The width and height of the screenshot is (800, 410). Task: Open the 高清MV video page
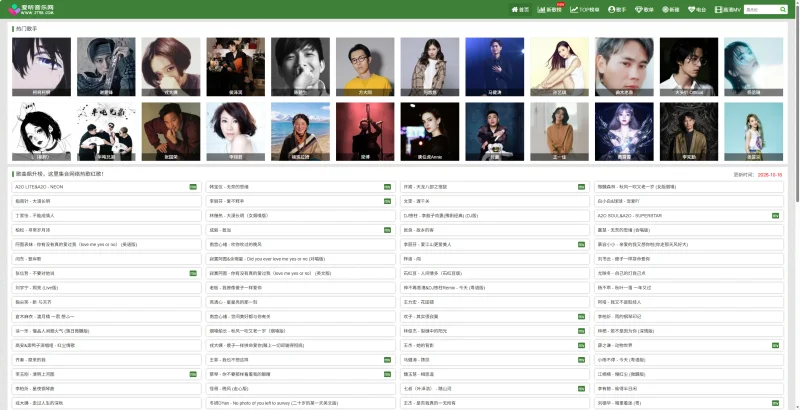pyautogui.click(x=728, y=10)
